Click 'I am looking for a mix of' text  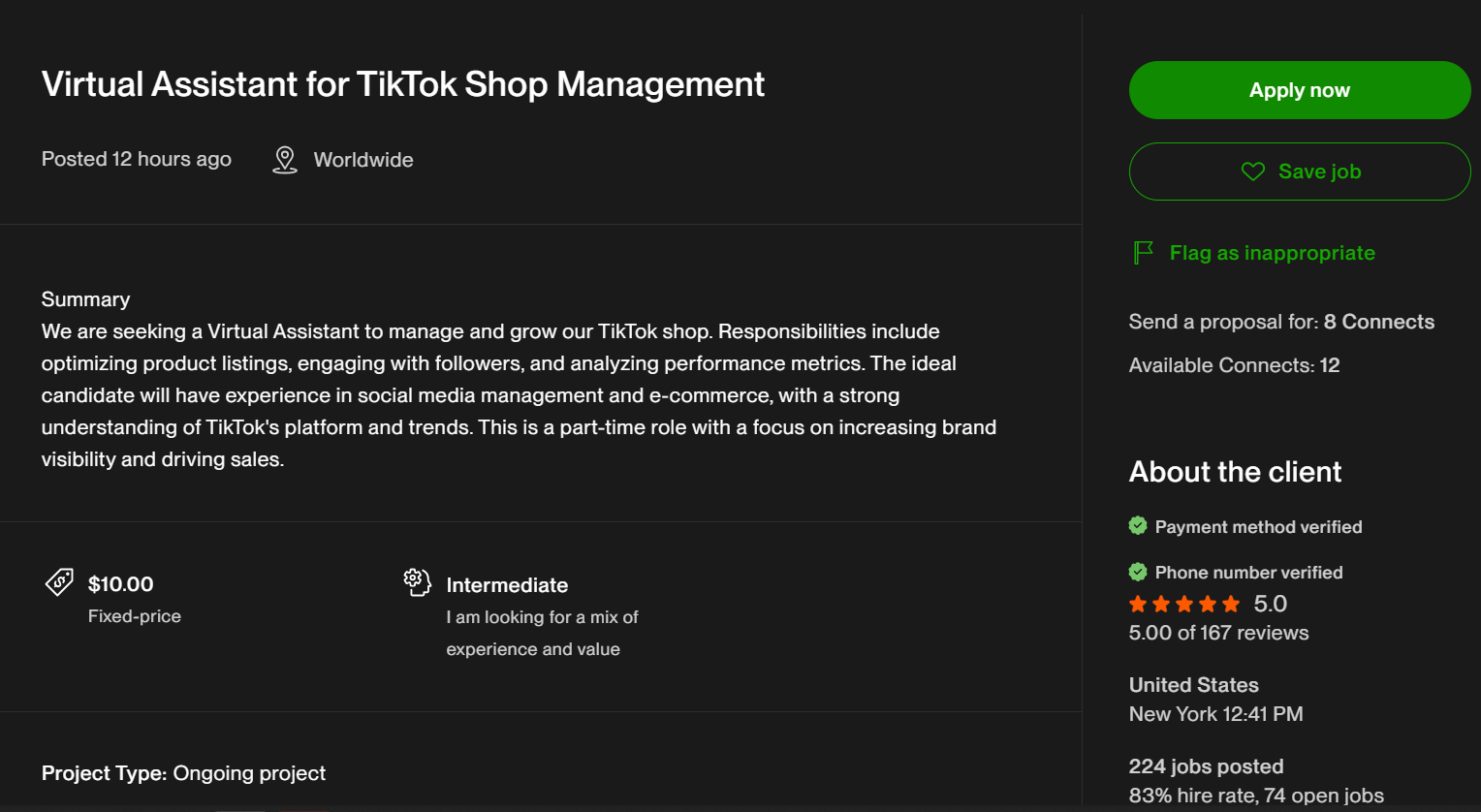click(x=542, y=617)
